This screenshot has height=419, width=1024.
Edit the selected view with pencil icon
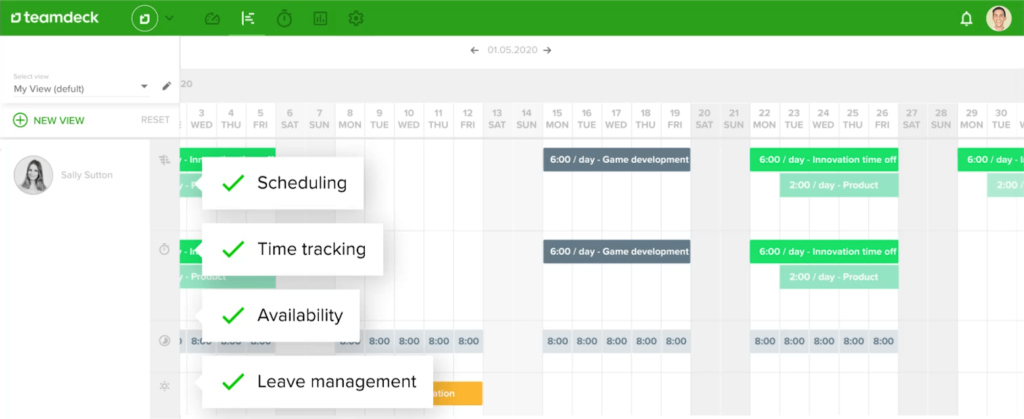pyautogui.click(x=166, y=87)
